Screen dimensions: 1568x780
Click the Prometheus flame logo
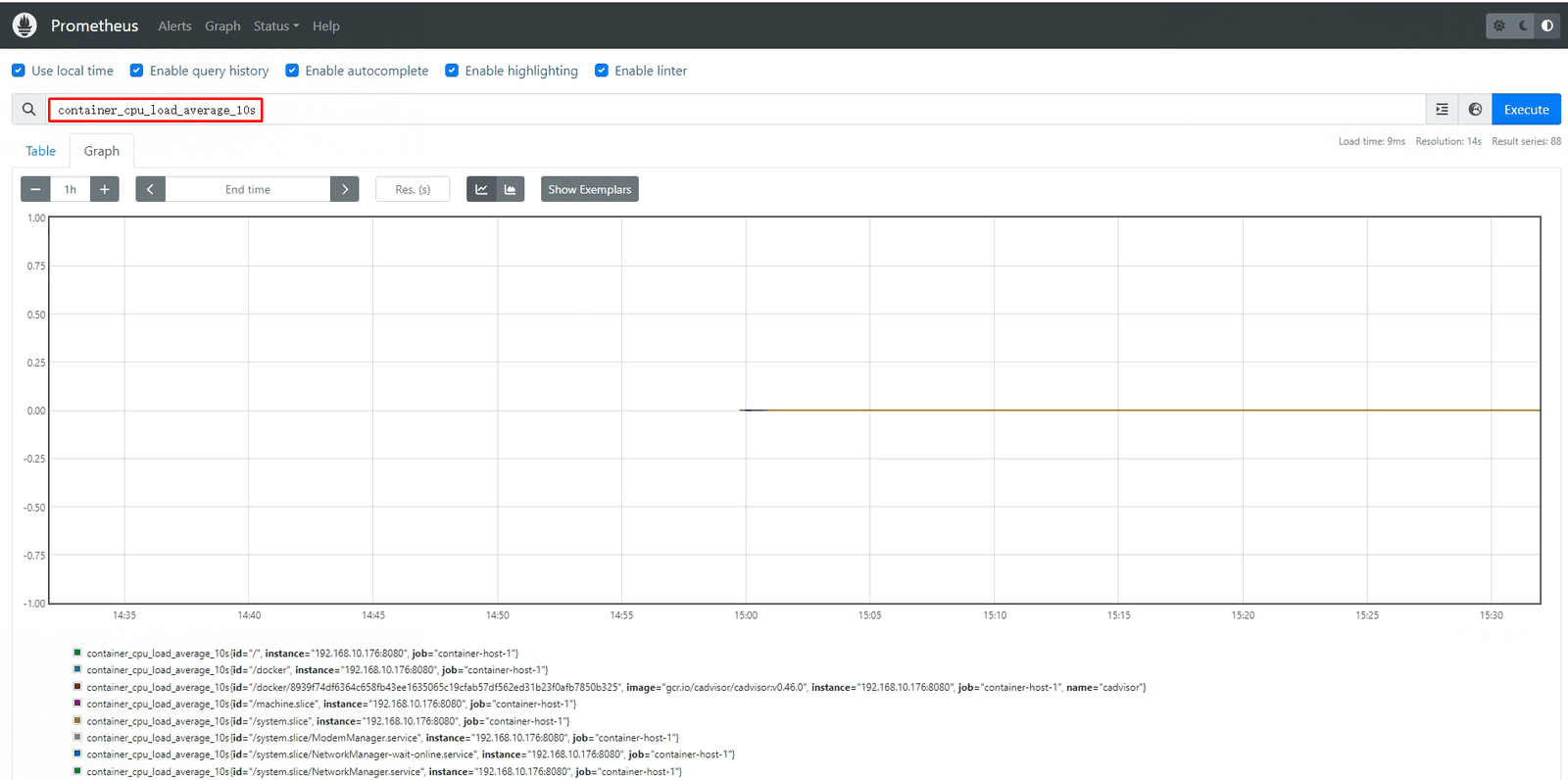(24, 25)
